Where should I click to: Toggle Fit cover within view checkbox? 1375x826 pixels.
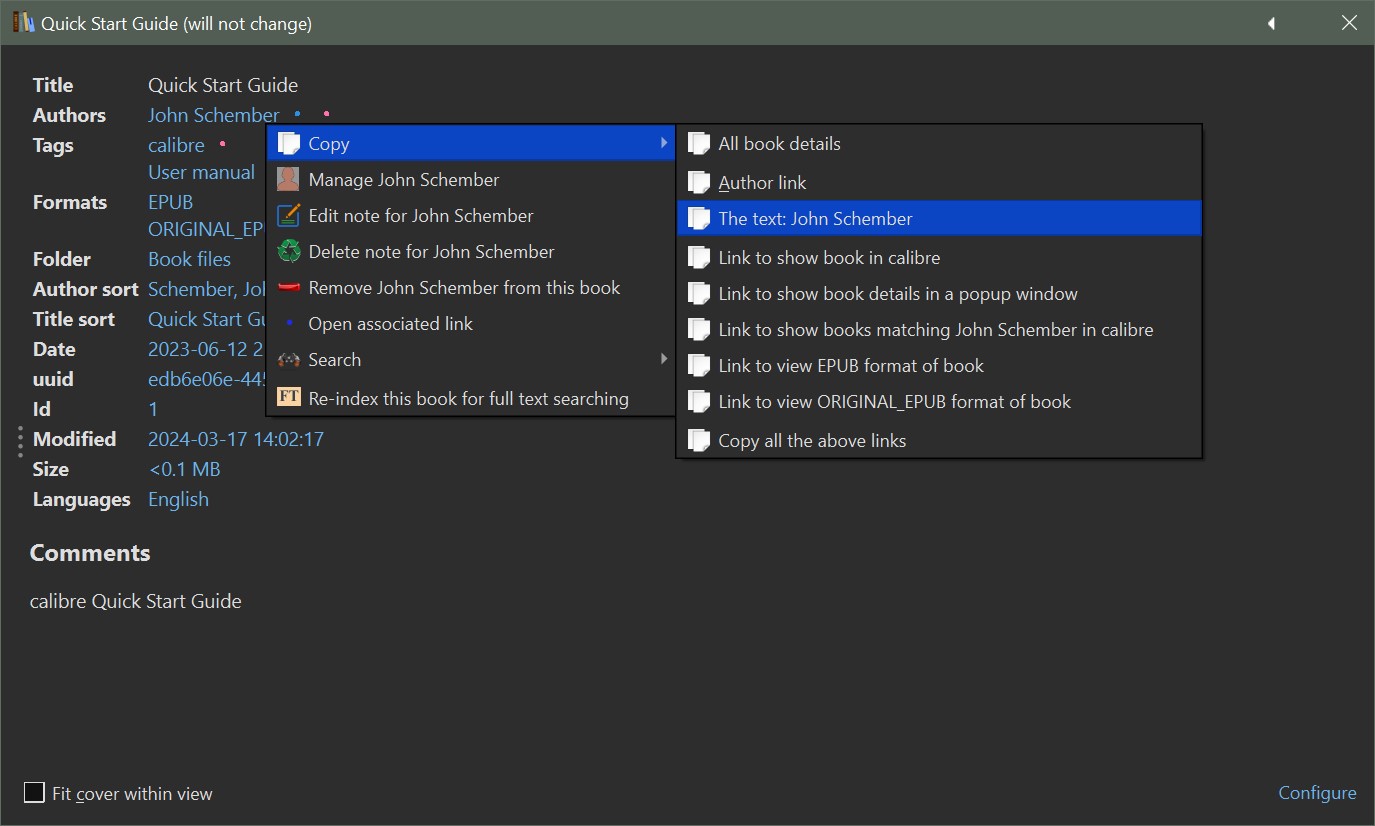pyautogui.click(x=34, y=793)
